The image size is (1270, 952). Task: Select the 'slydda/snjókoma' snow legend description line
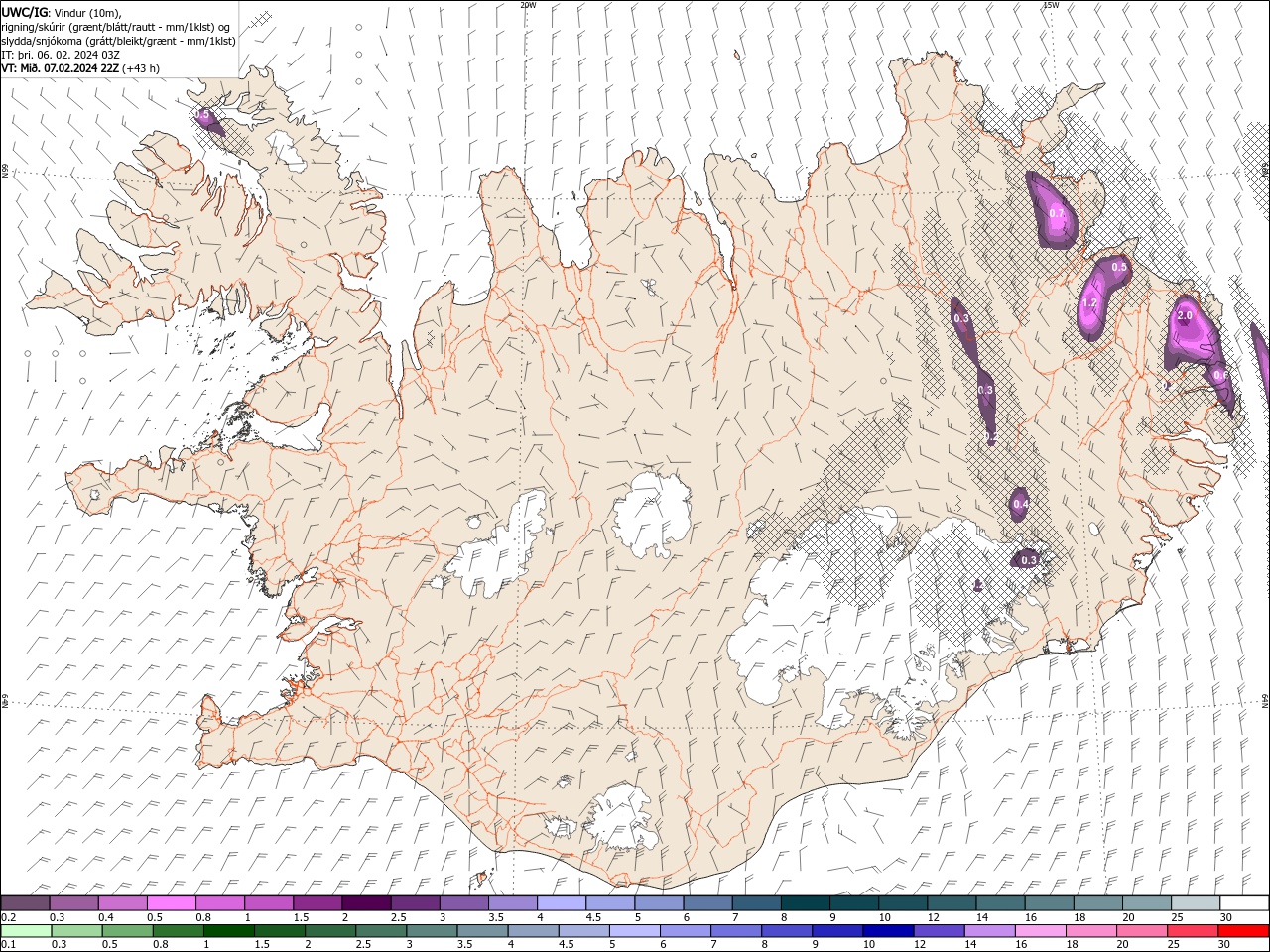[x=119, y=41]
